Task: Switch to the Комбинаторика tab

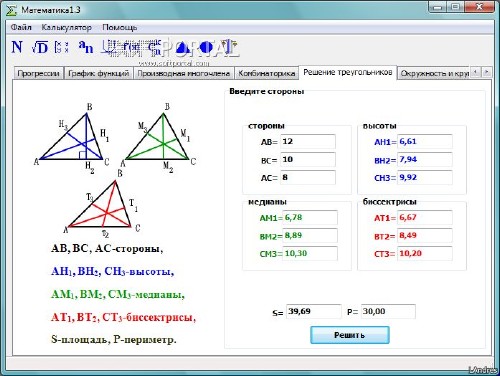Action: pyautogui.click(x=266, y=73)
